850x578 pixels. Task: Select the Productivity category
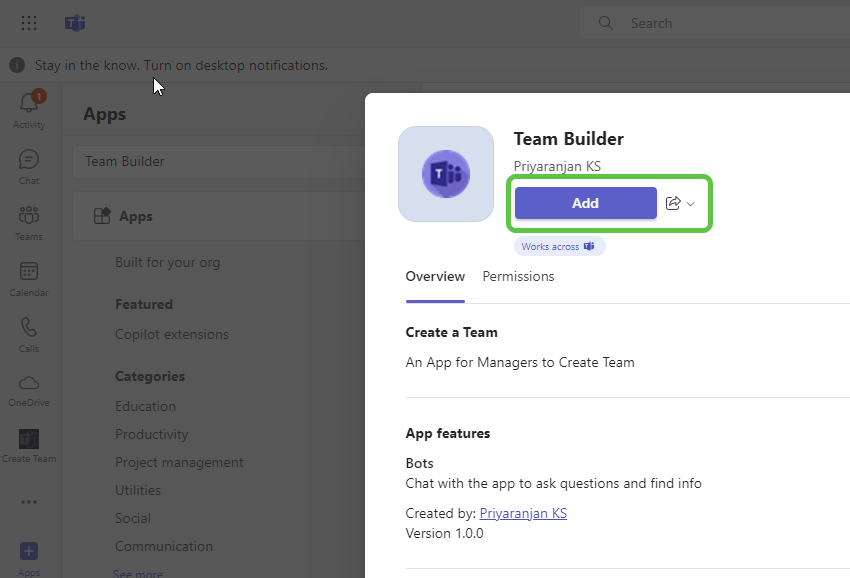coord(151,434)
